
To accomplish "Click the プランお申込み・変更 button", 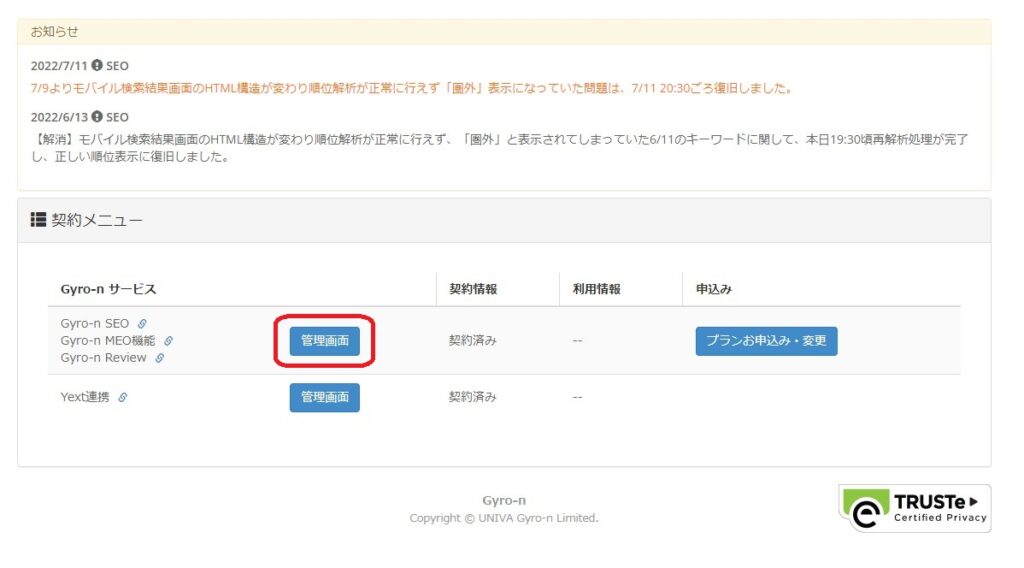I will [x=766, y=341].
